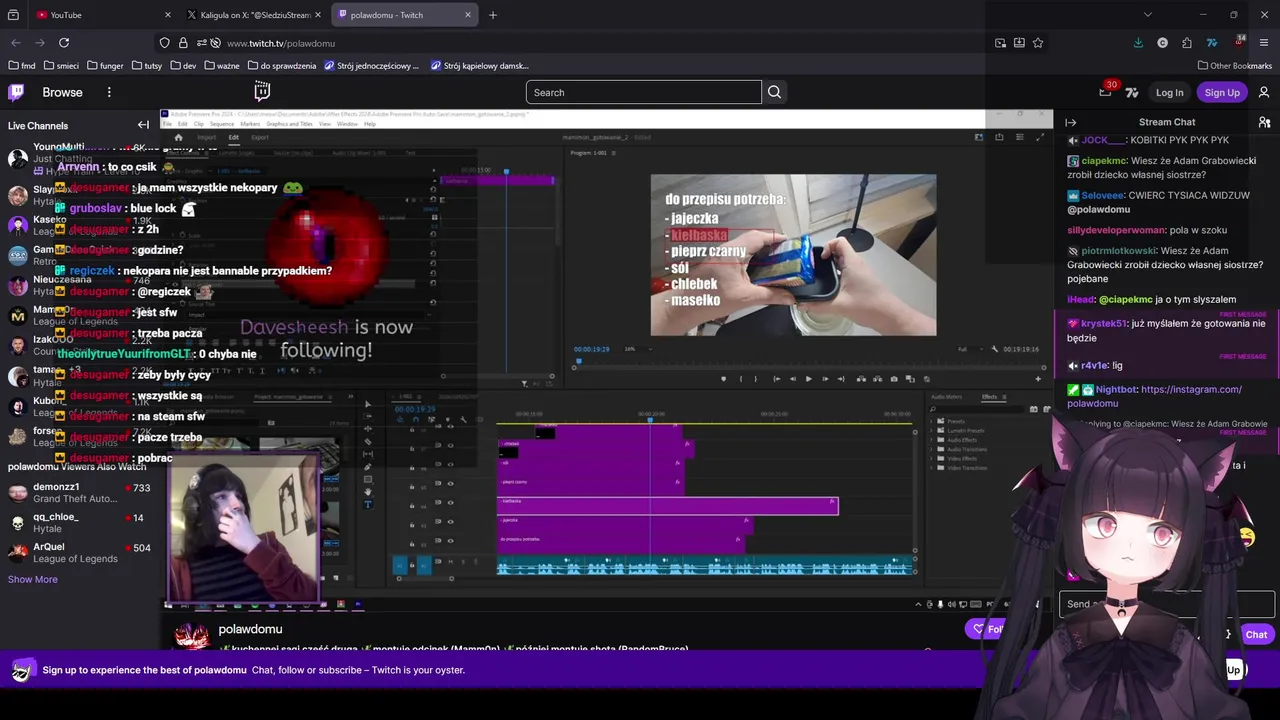Open Program monitor wrench settings
Image resolution: width=1280 pixels, height=720 pixels.
994,349
